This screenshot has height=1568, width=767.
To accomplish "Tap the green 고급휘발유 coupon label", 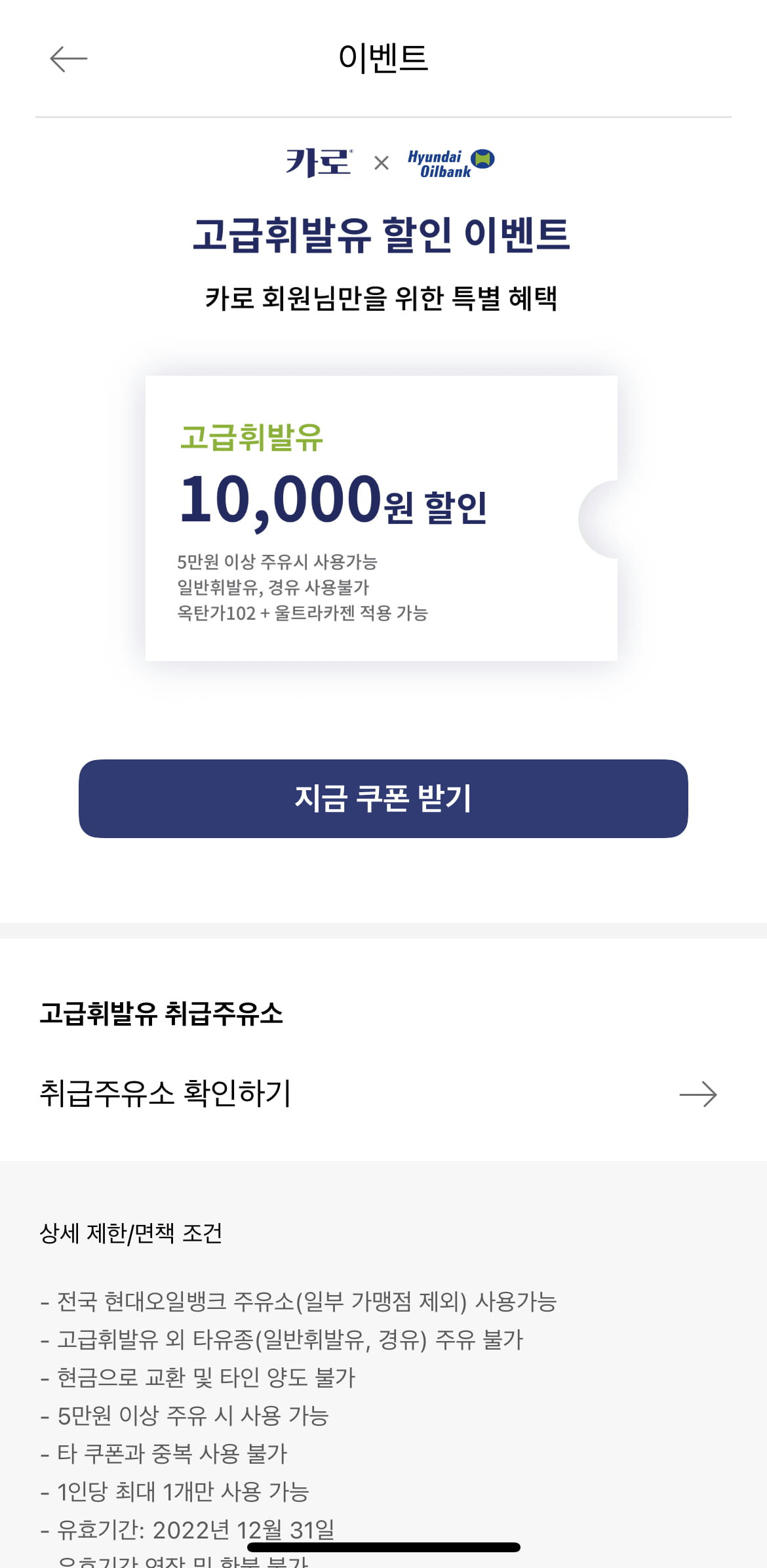I will (252, 437).
